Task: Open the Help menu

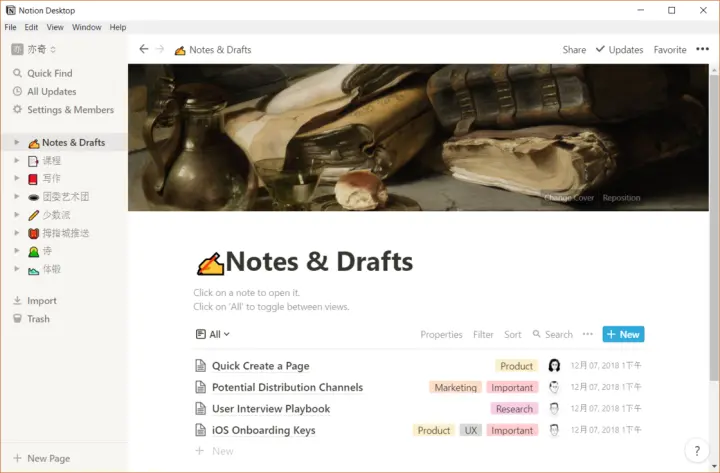Action: (118, 27)
